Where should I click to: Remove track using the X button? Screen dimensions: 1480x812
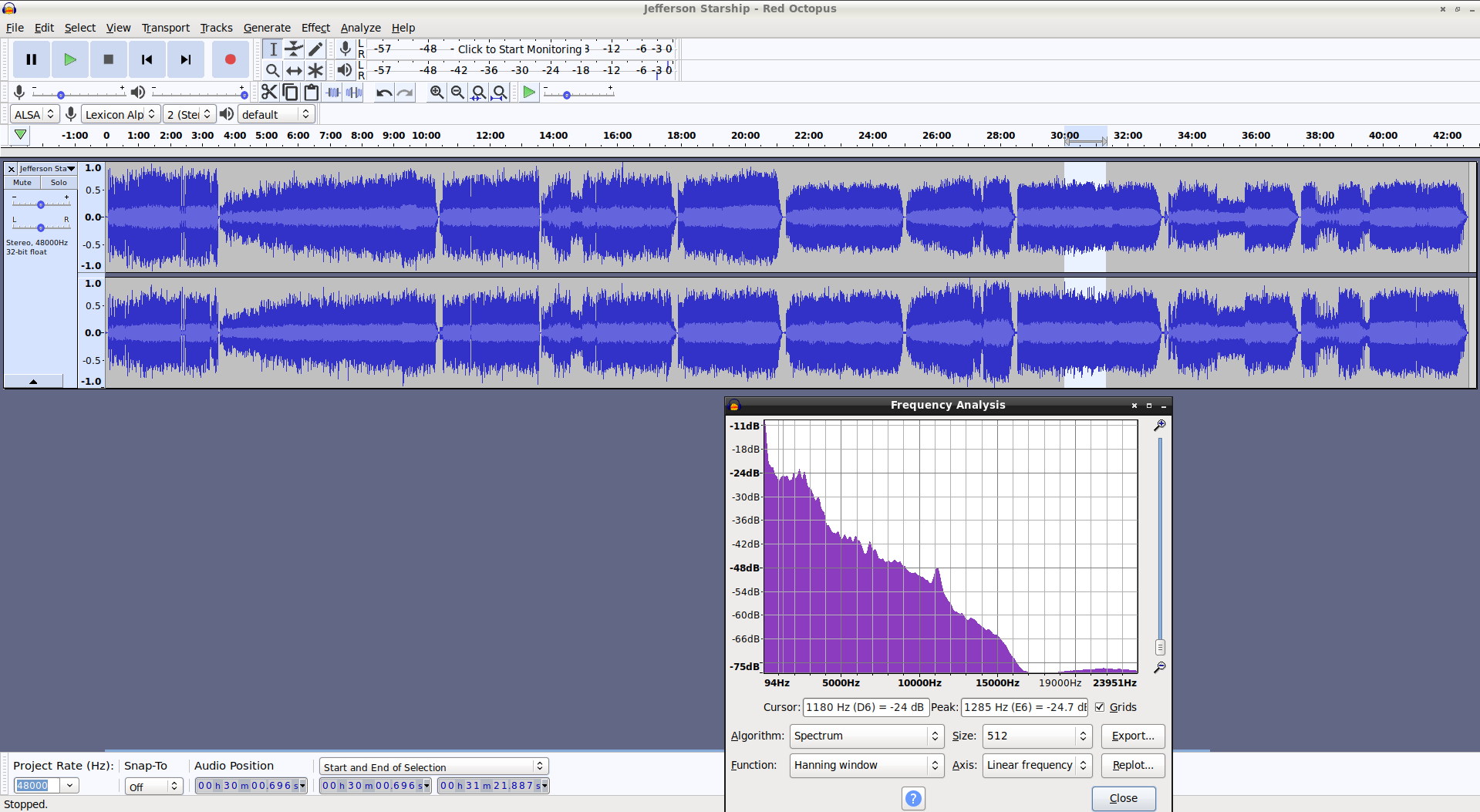[x=11, y=168]
